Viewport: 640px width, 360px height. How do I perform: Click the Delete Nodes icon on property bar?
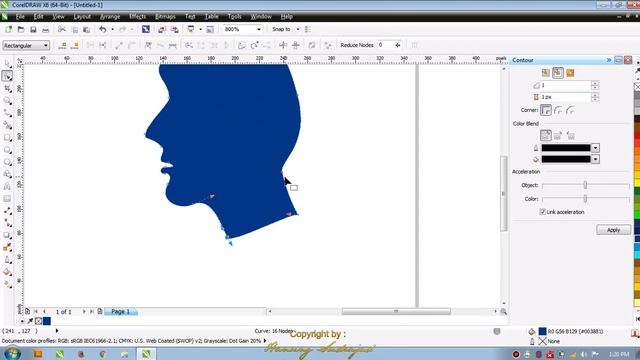coord(75,45)
